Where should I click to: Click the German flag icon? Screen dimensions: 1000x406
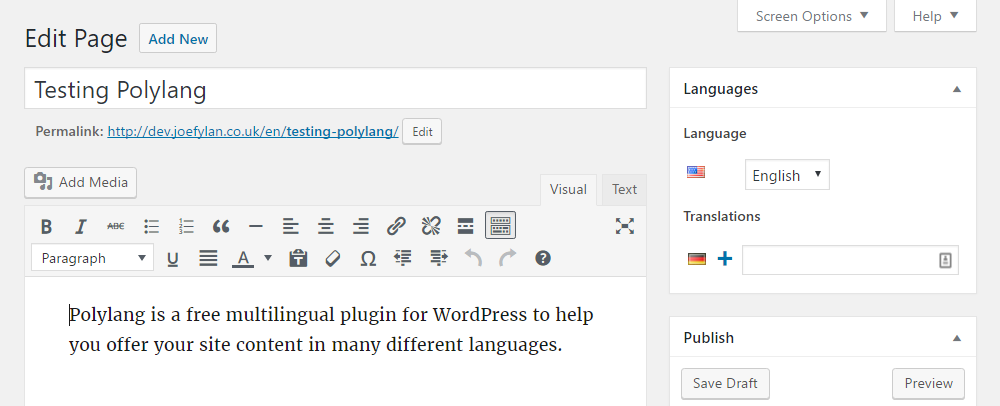(x=697, y=259)
